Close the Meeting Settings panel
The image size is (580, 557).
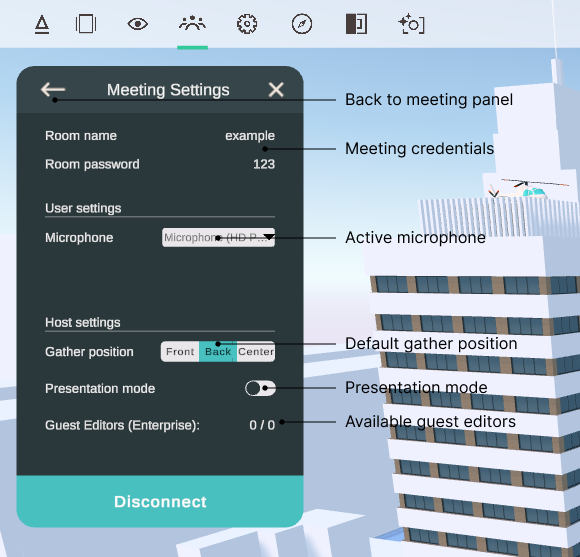(x=276, y=90)
